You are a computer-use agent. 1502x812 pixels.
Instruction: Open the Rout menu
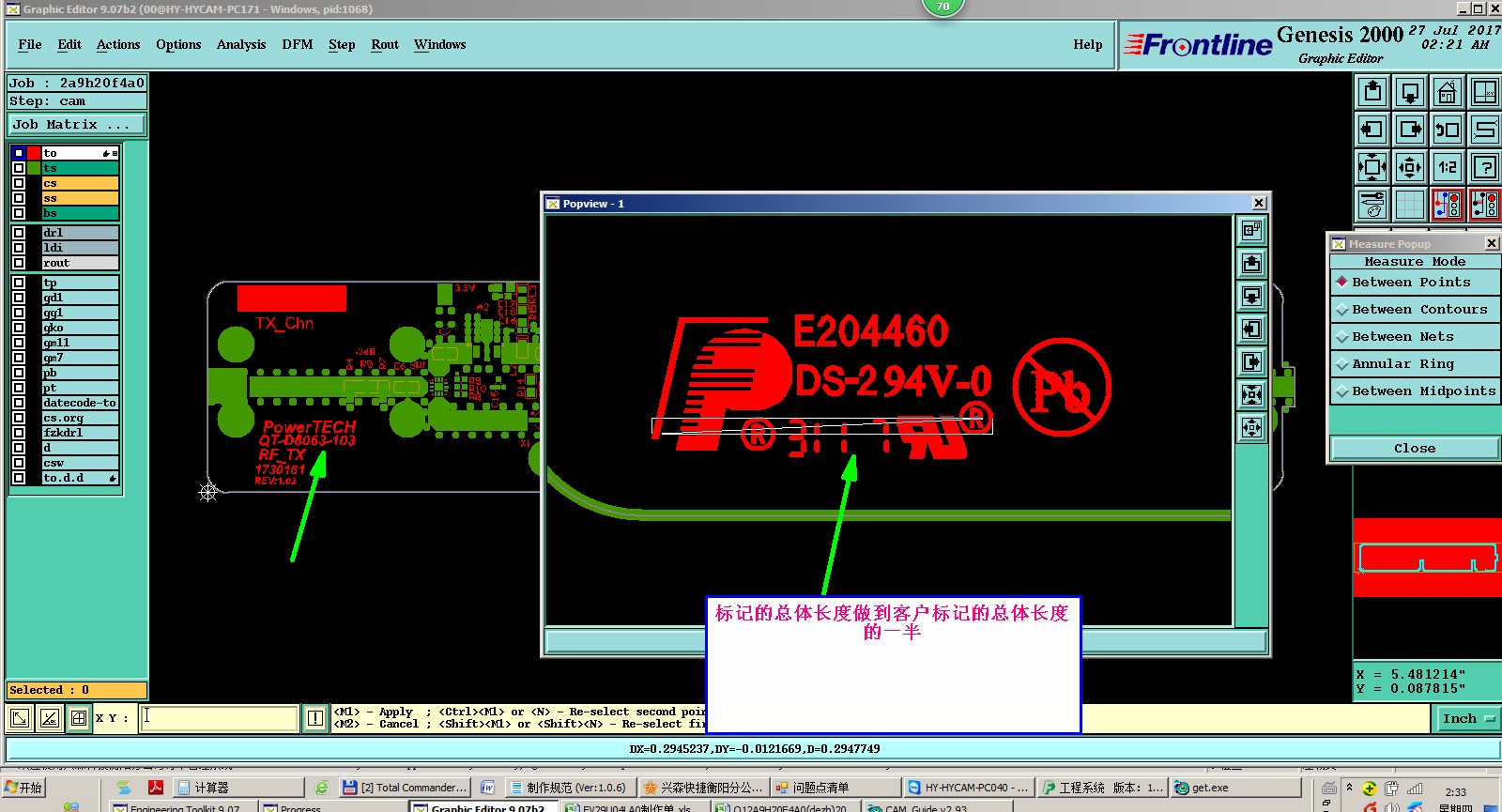click(x=385, y=44)
